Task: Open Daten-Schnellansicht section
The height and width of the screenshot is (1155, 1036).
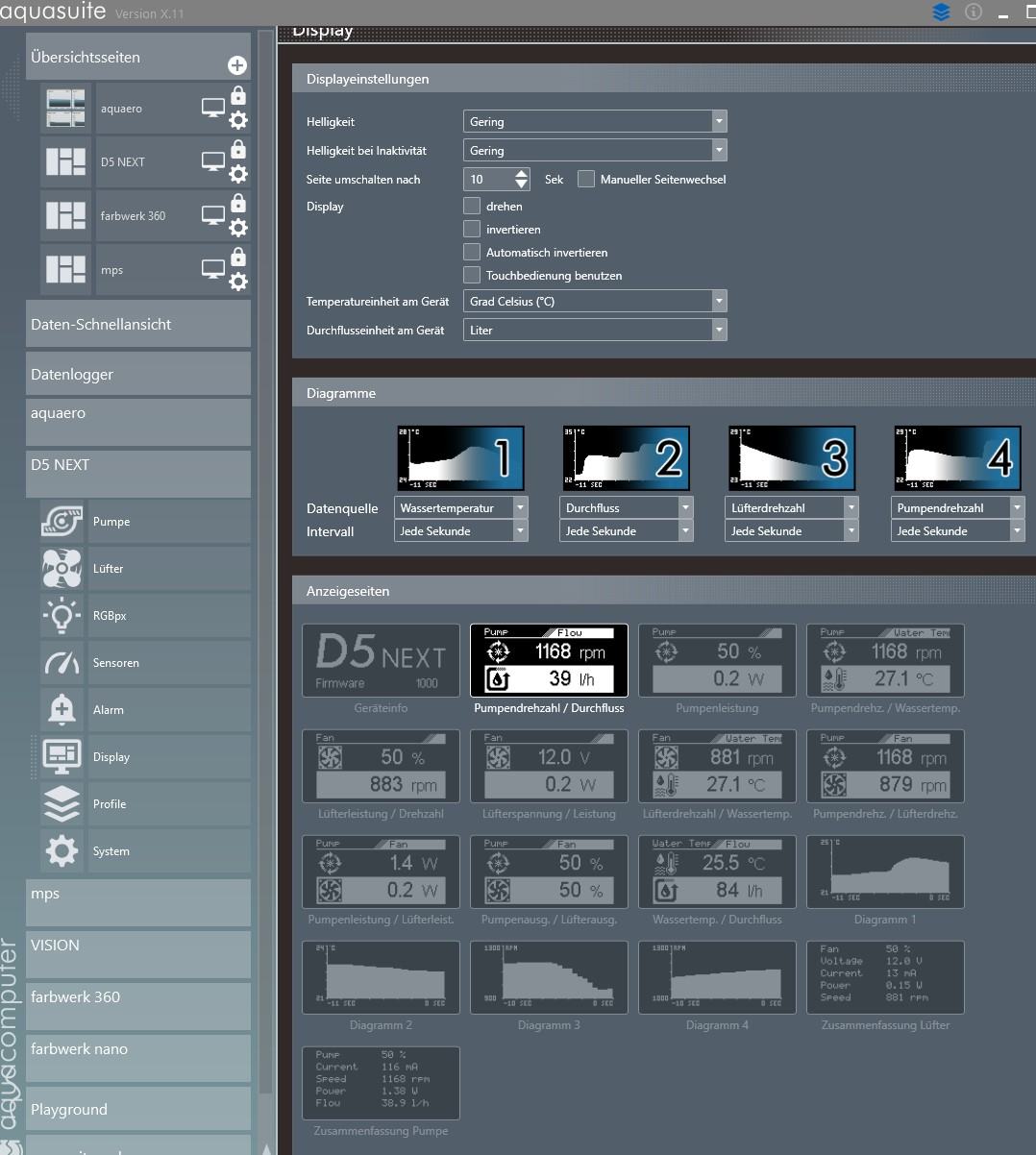Action: 138,324
